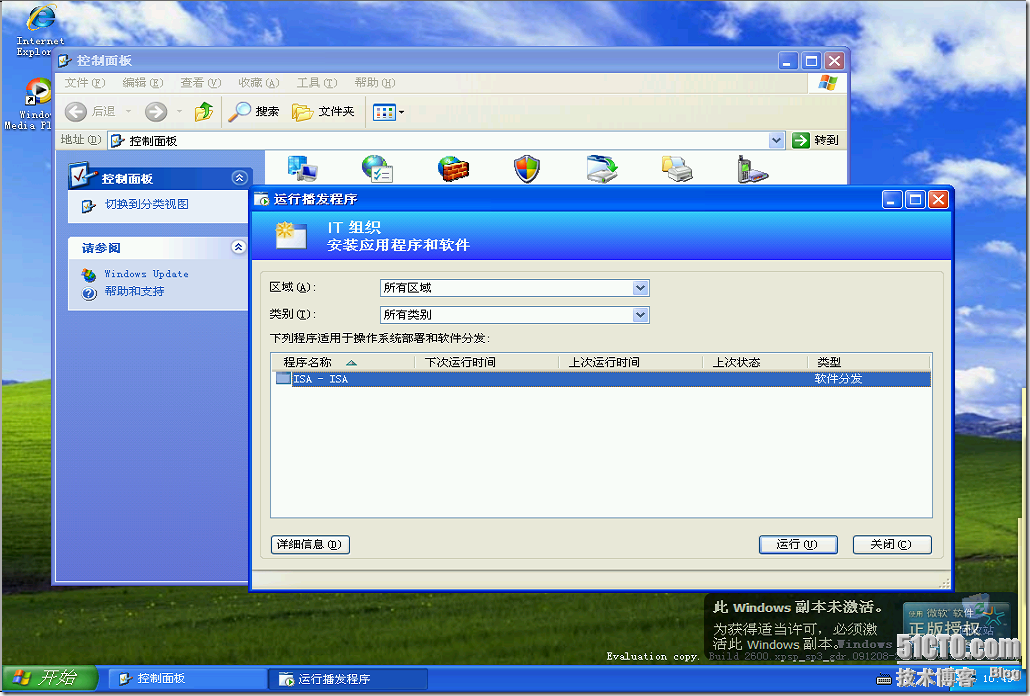
Task: Select the ISA - ISA program row
Action: pyautogui.click(x=601, y=379)
